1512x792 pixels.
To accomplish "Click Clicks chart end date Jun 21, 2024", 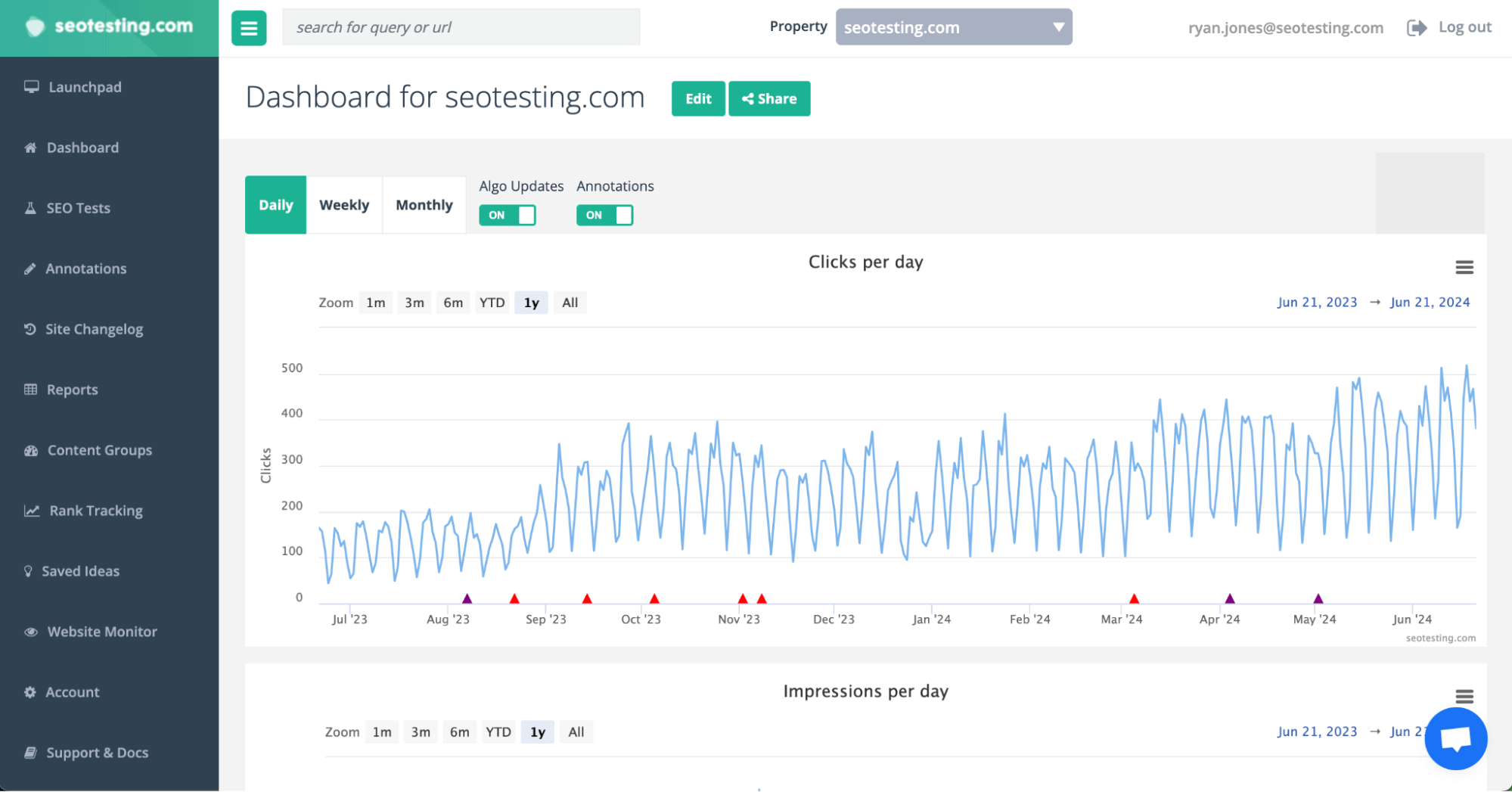I will tap(1430, 303).
